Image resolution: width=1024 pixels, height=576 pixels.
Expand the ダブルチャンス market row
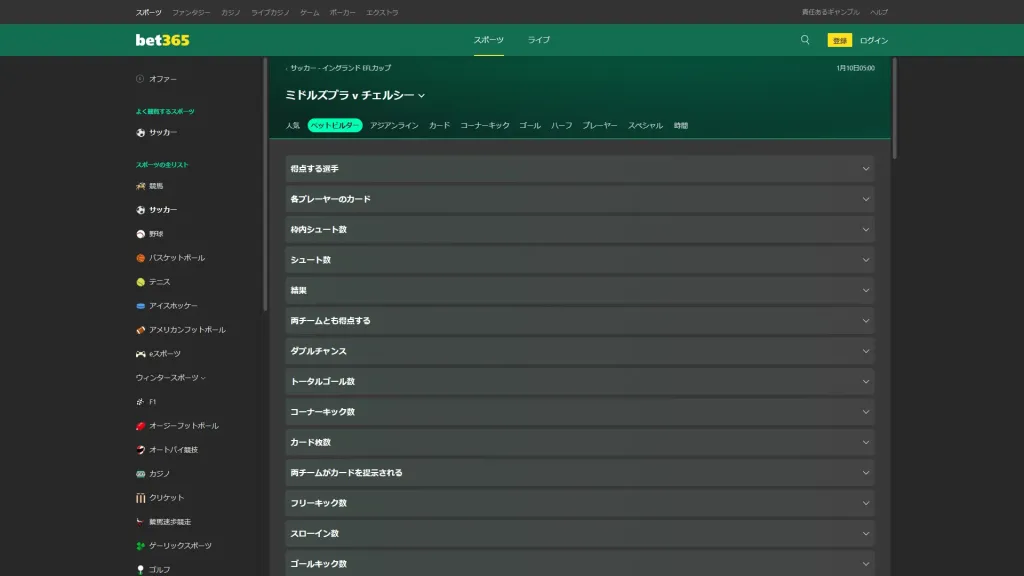(579, 351)
